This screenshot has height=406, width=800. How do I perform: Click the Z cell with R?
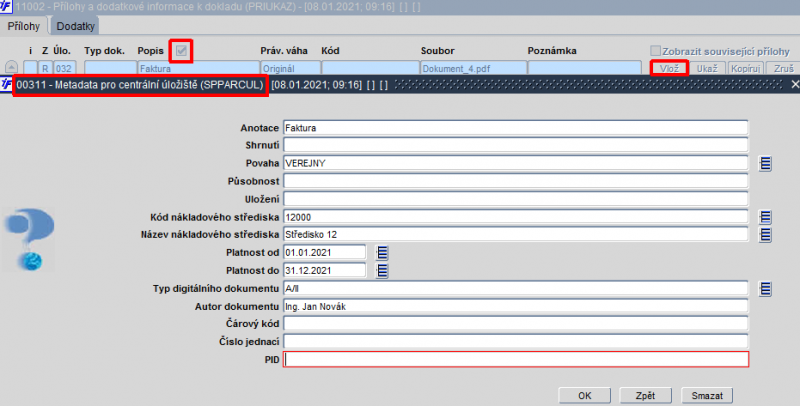point(45,68)
